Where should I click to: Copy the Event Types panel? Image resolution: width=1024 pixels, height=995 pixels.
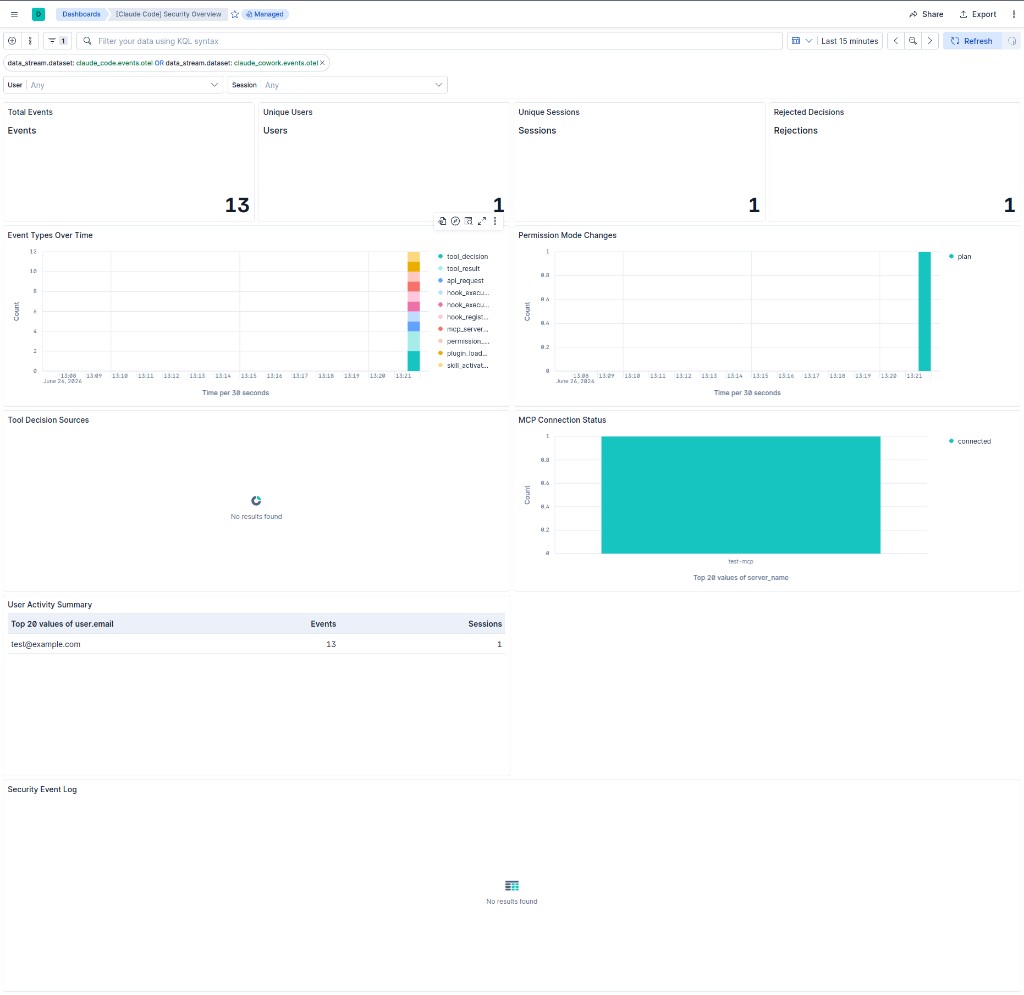[x=442, y=221]
